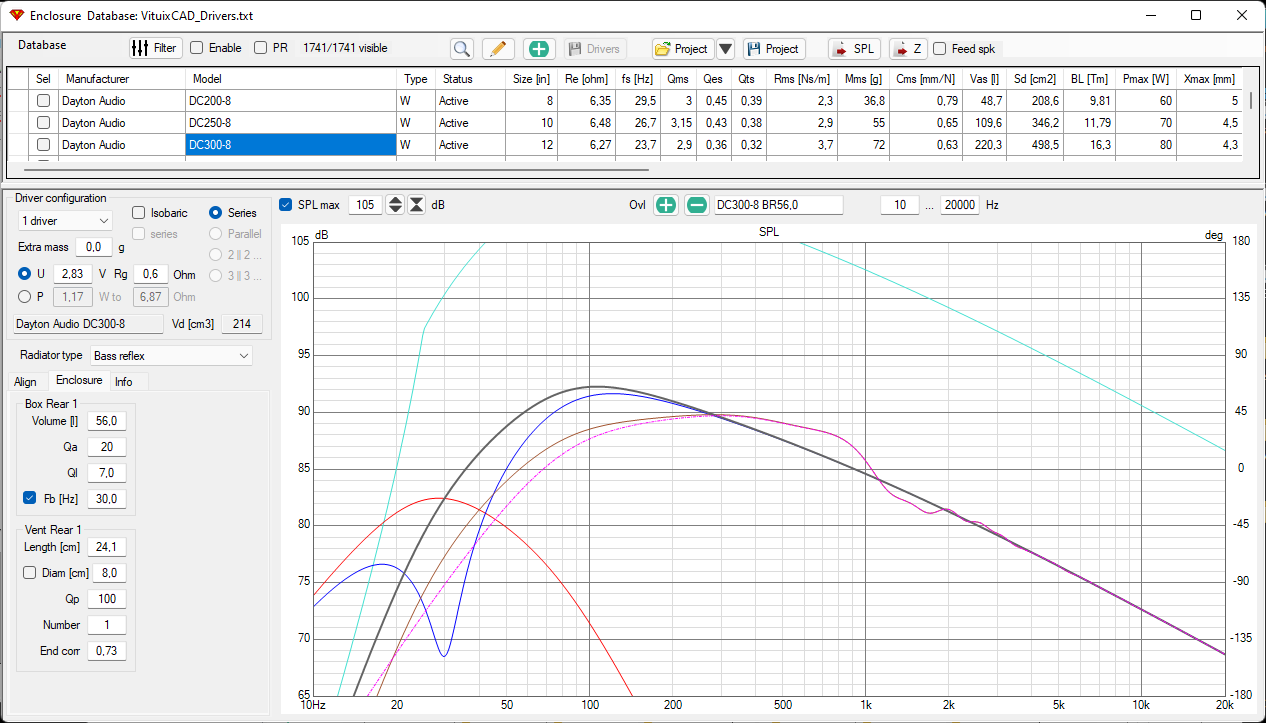
Task: Toggle the PR checkbox
Action: click(261, 48)
